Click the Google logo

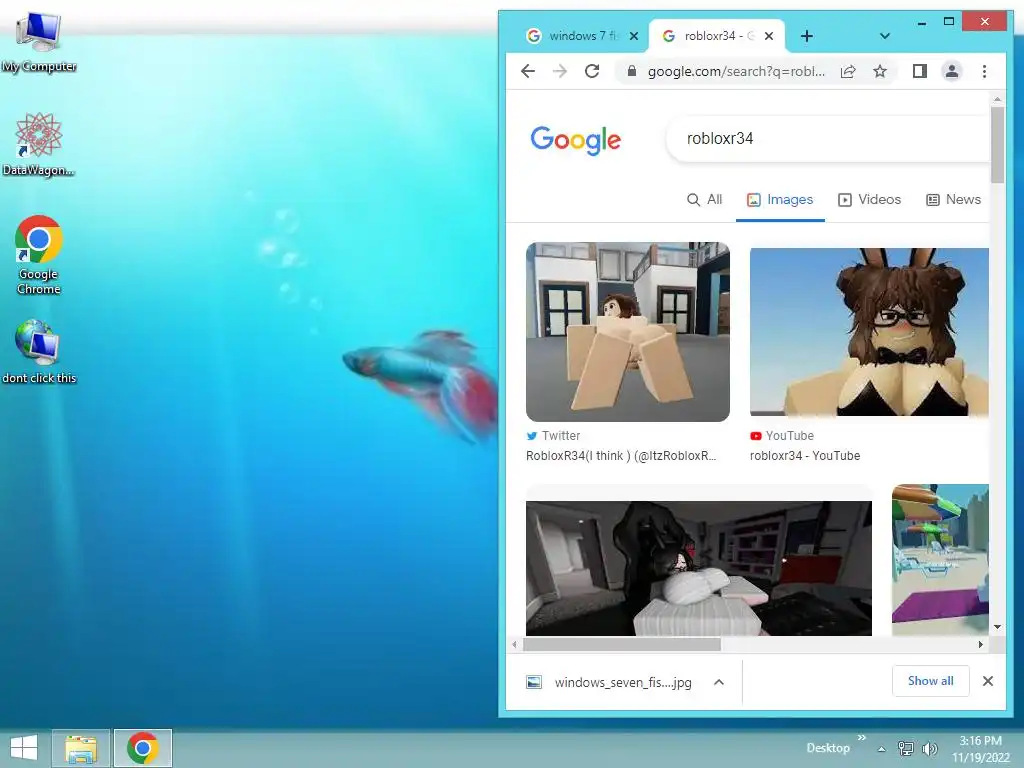coord(575,140)
